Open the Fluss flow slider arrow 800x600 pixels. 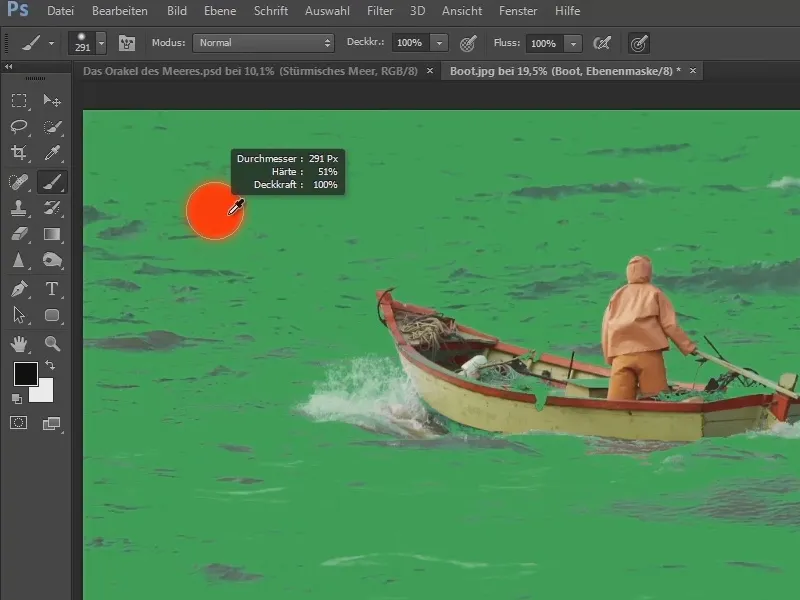click(x=573, y=43)
